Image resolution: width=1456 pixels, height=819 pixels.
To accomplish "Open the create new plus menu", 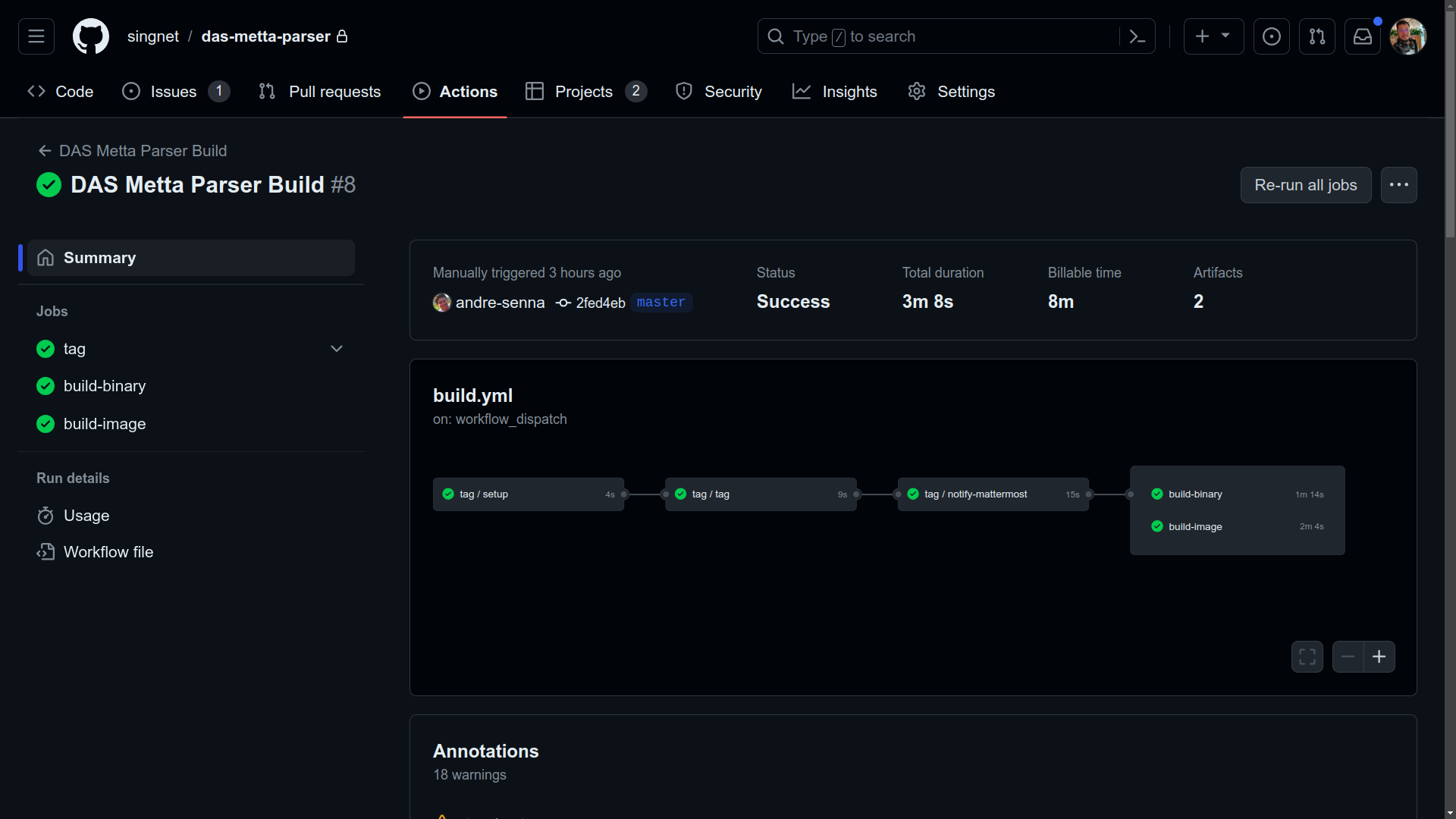I will coord(1213,36).
